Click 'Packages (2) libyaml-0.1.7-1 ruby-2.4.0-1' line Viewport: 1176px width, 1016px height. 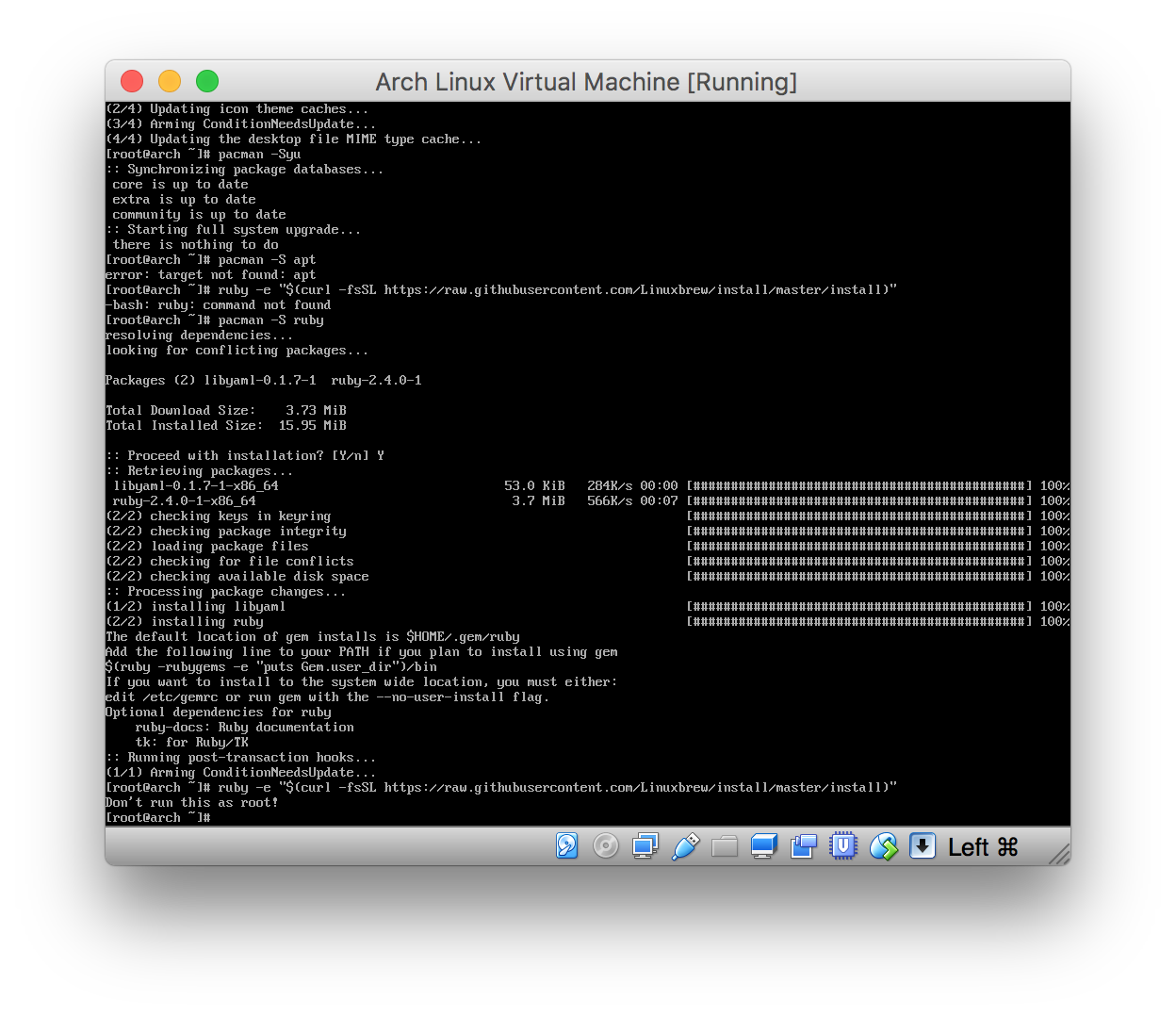point(264,381)
